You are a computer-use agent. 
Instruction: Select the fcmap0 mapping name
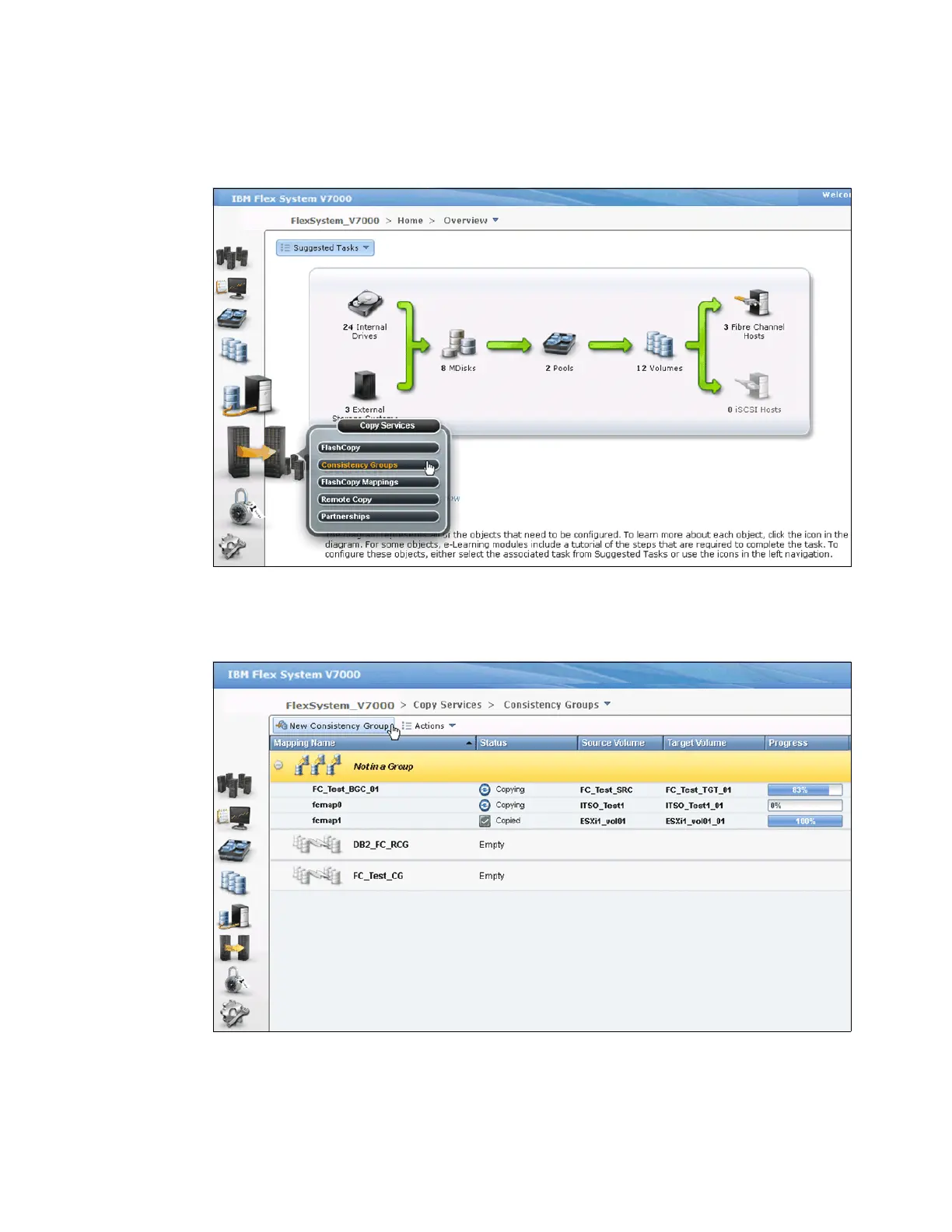(x=327, y=805)
